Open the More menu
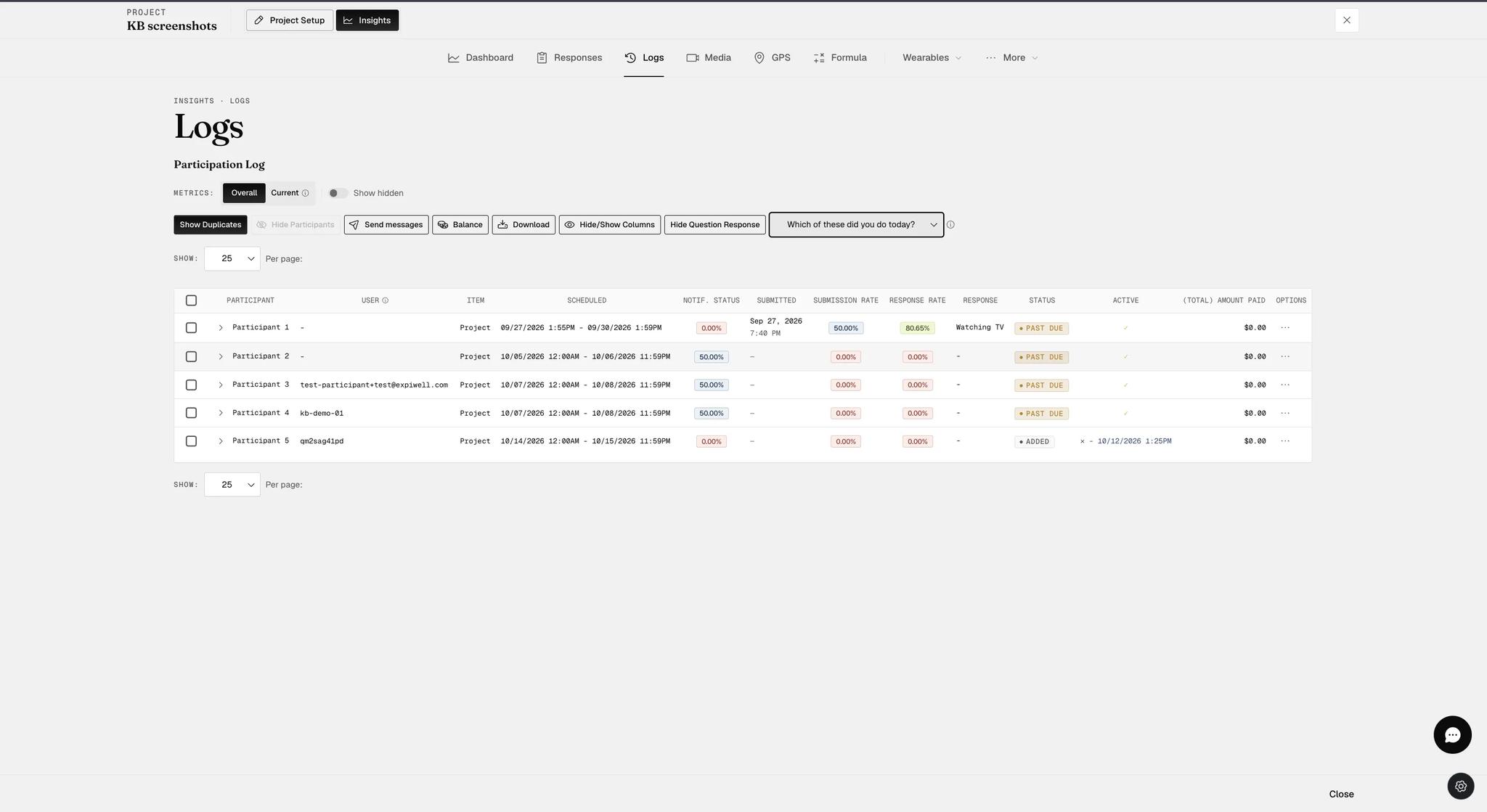 (1012, 58)
